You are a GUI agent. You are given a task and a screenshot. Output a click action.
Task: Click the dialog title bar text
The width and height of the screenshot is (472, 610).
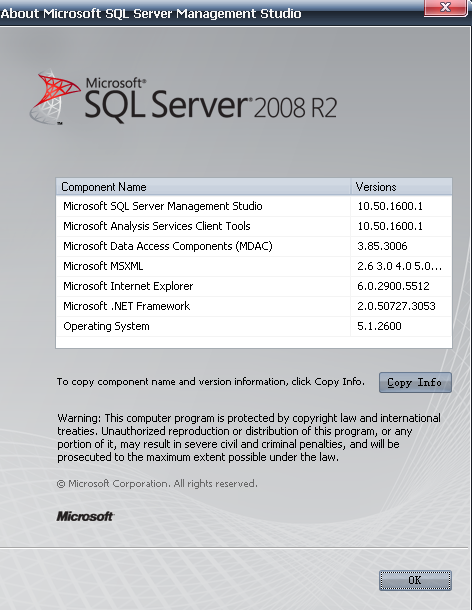click(x=151, y=14)
